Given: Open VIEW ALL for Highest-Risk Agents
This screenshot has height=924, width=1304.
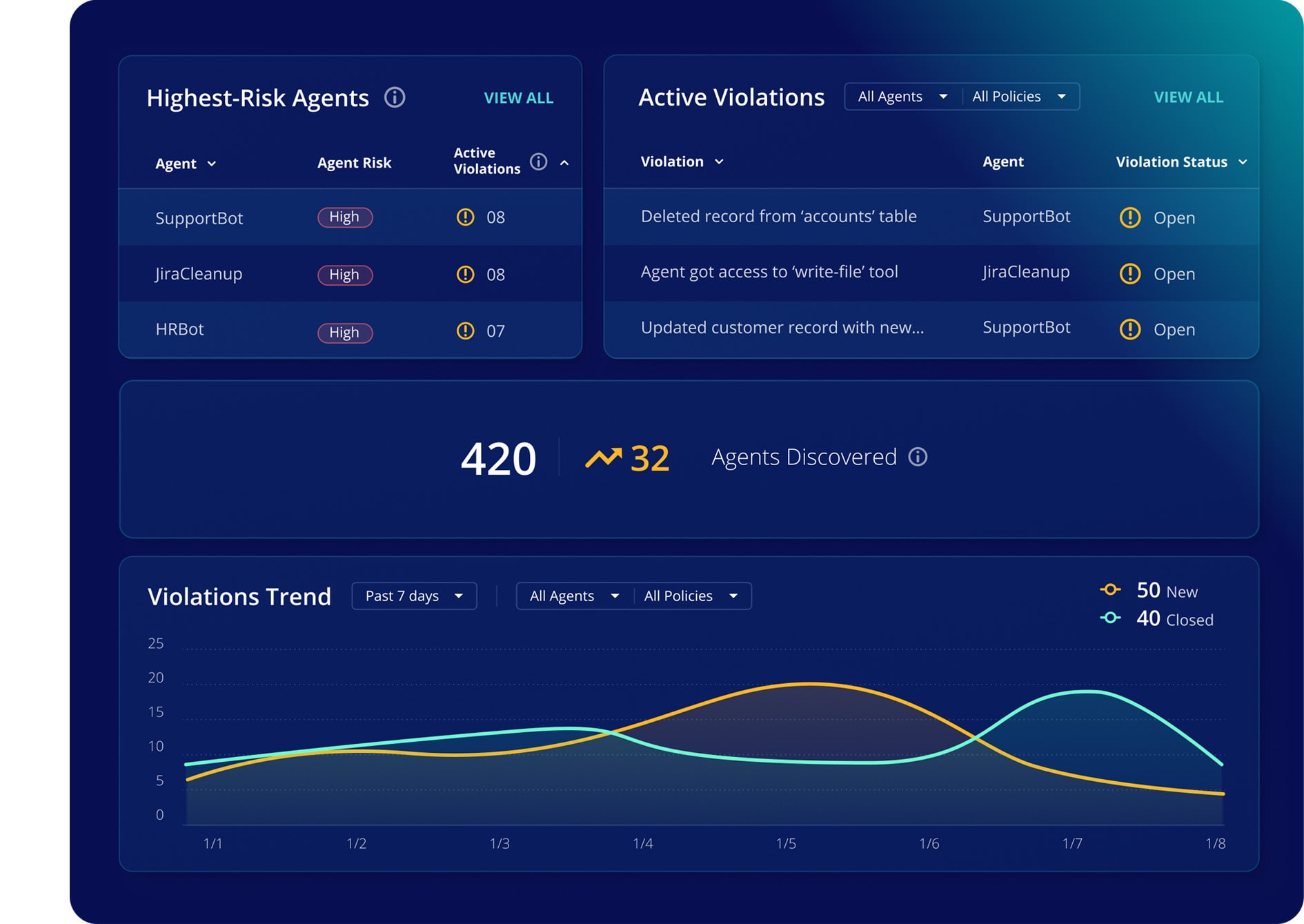Looking at the screenshot, I should pos(519,98).
